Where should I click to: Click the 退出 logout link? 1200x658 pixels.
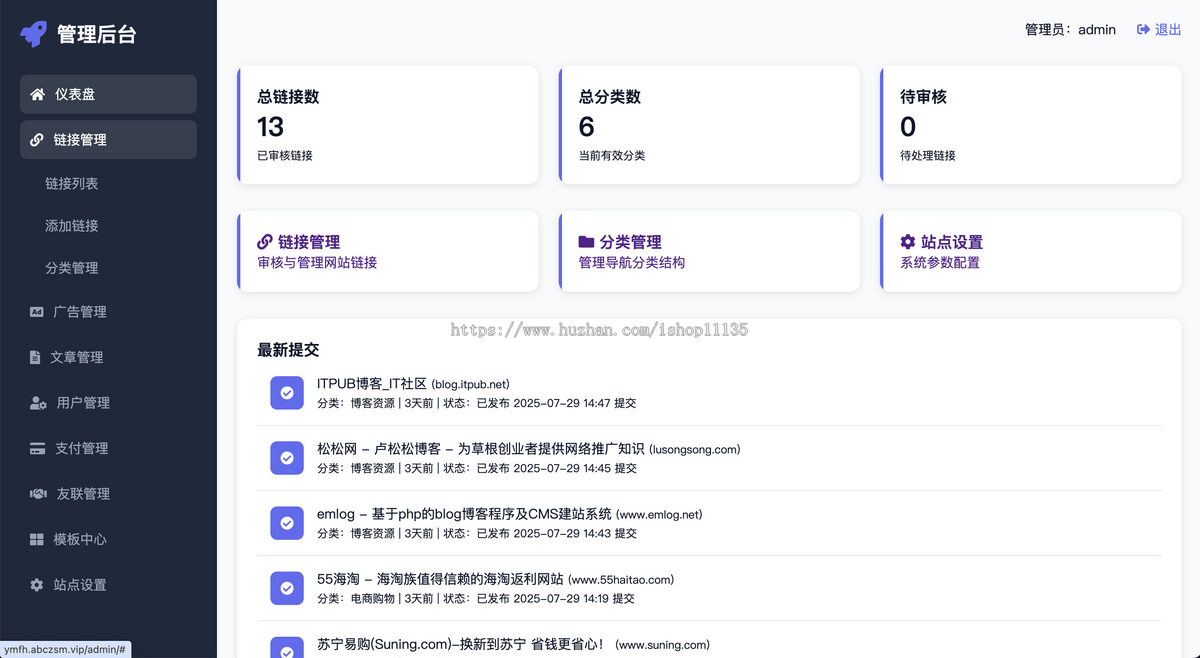point(1159,30)
